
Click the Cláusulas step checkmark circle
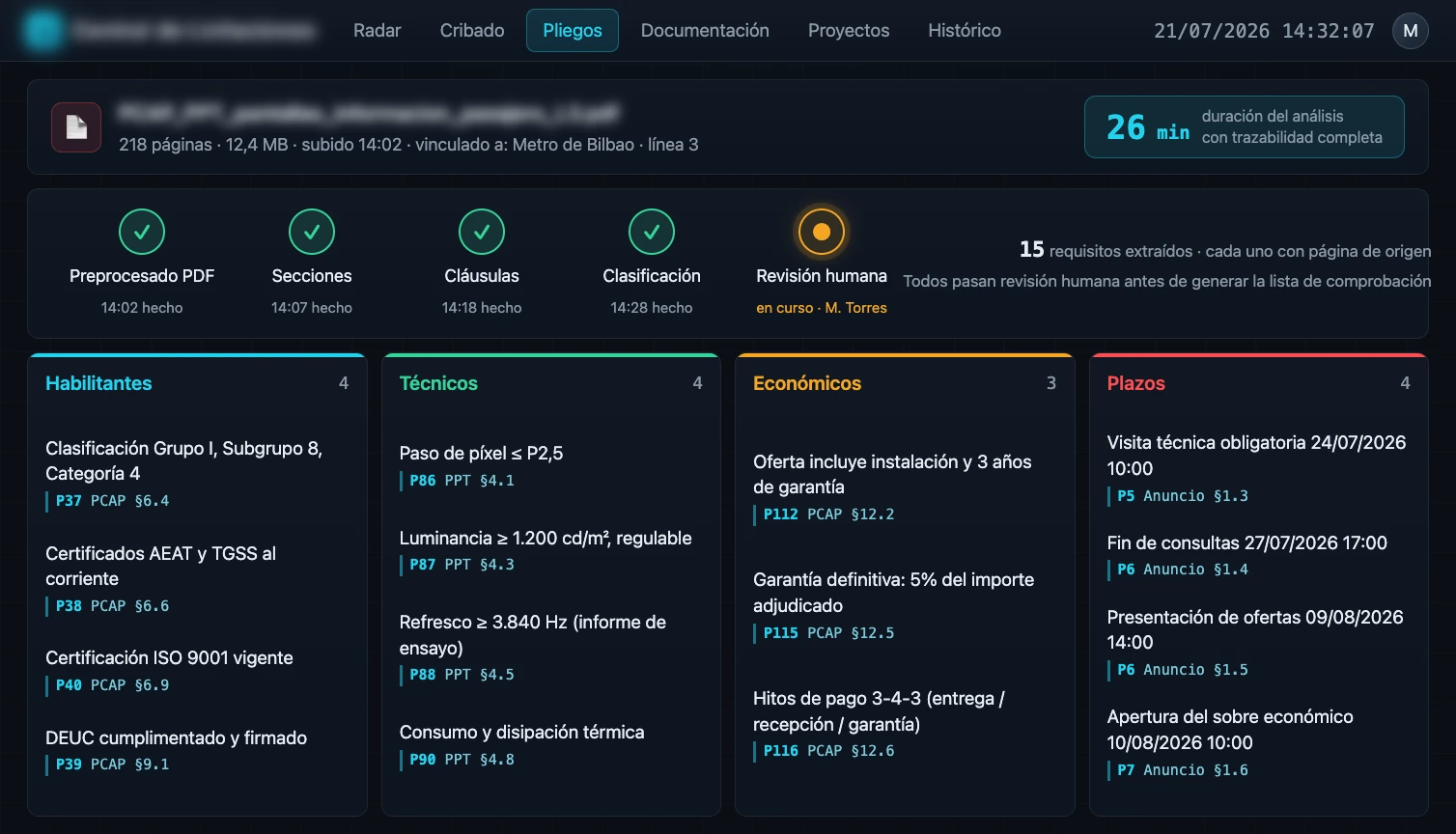click(x=482, y=232)
